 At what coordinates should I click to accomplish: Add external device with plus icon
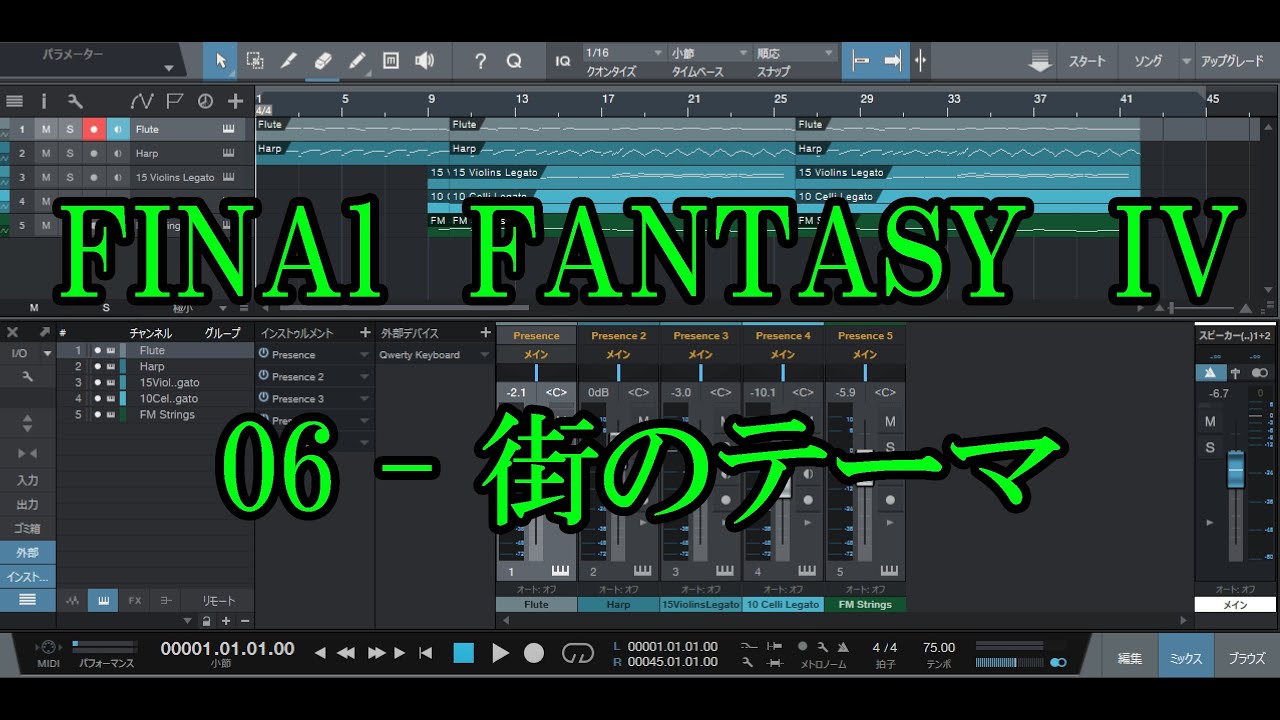[486, 333]
